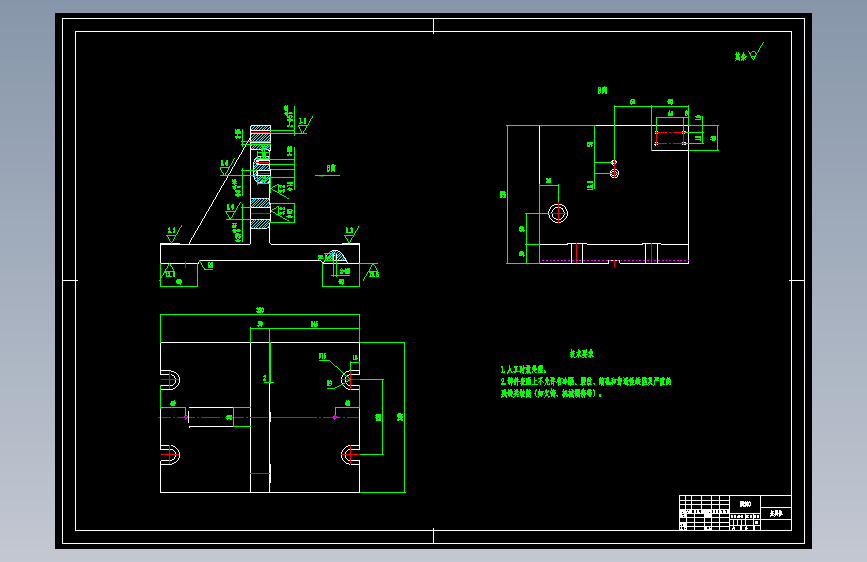Click the lowest hatched boss area of the vertical wall
Image resolution: width=867 pixels, height=562 pixels.
coord(260,224)
